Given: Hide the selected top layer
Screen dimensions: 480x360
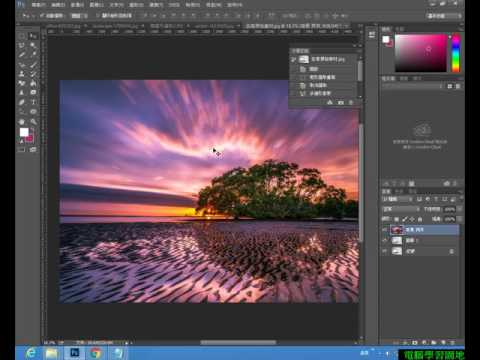Looking at the screenshot, I should [x=385, y=230].
